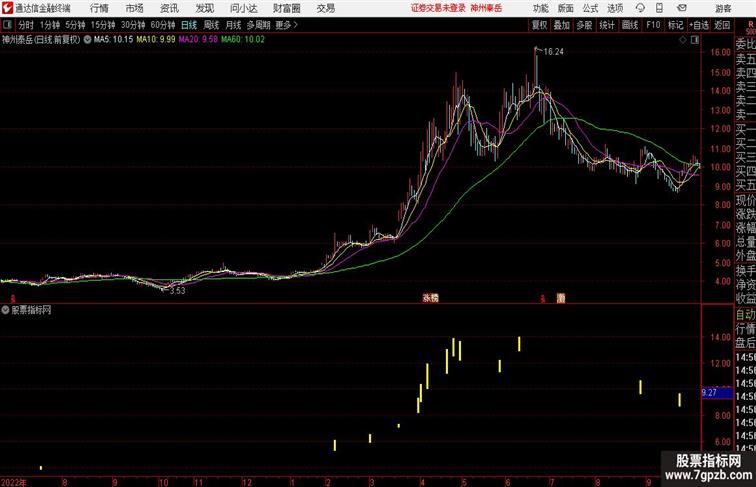The height and width of the screenshot is (487, 756).
Task: Open the F10 company info button
Action: point(653,25)
